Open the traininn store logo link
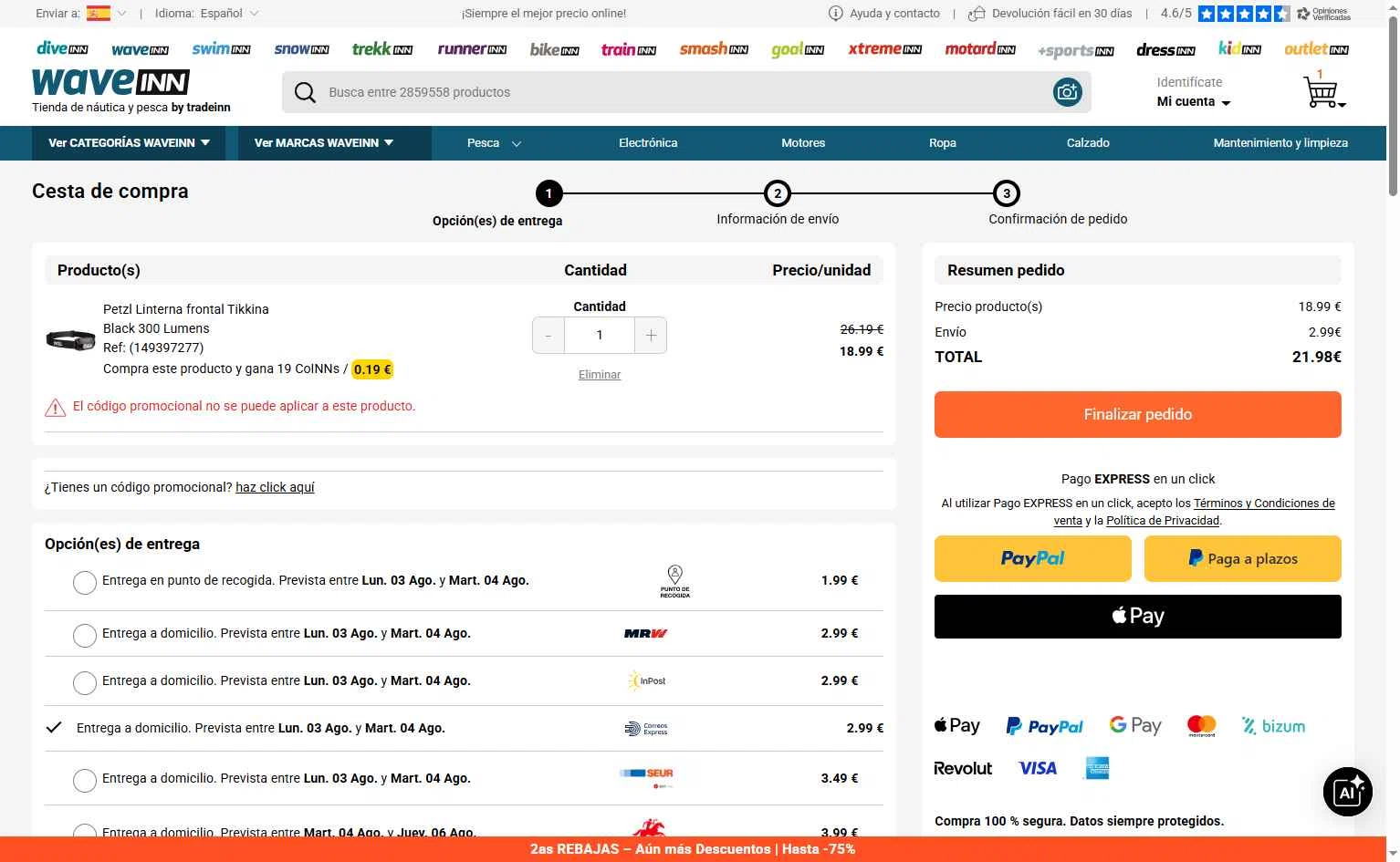 click(629, 48)
